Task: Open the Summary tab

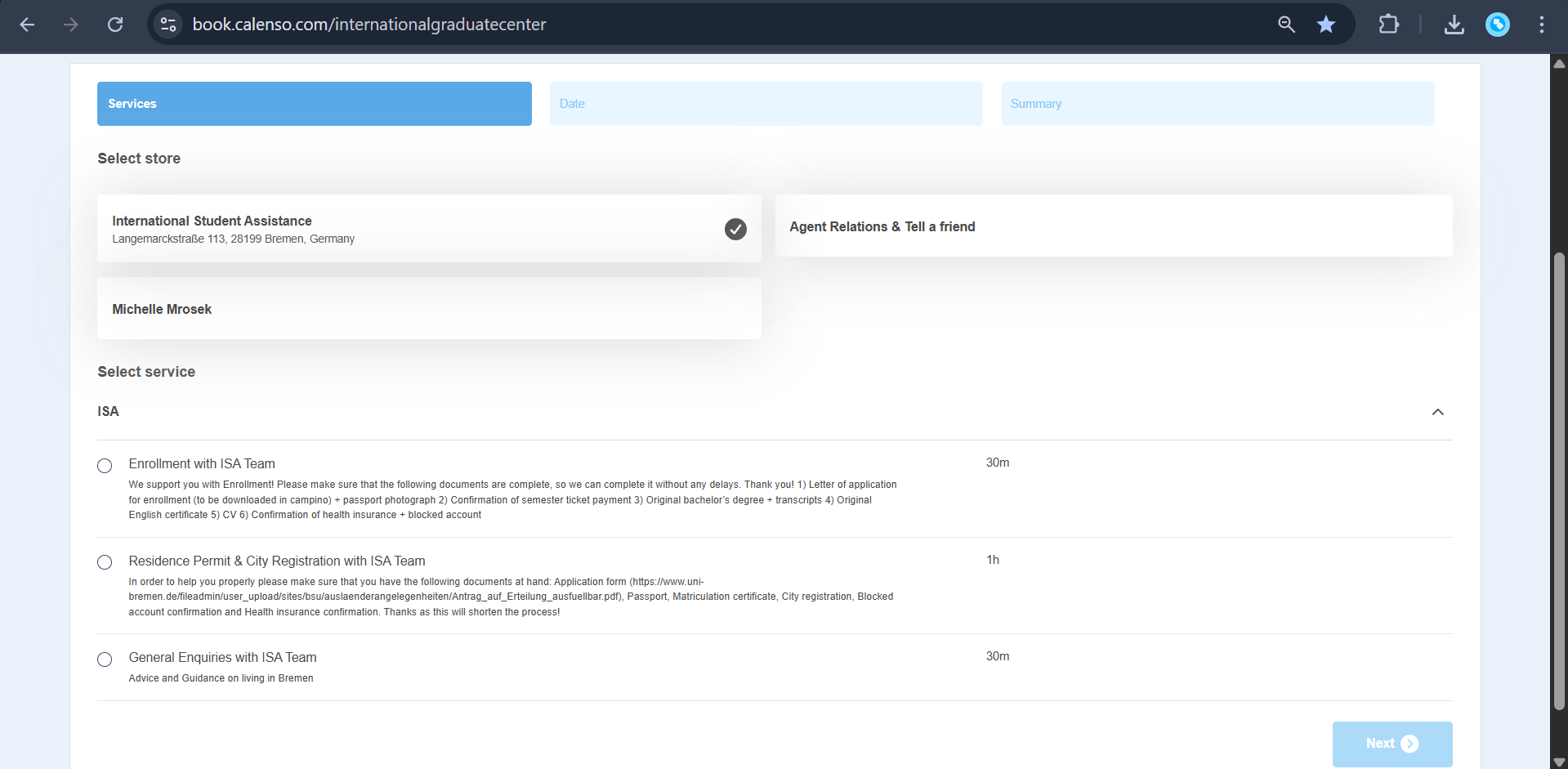Action: 1218,103
